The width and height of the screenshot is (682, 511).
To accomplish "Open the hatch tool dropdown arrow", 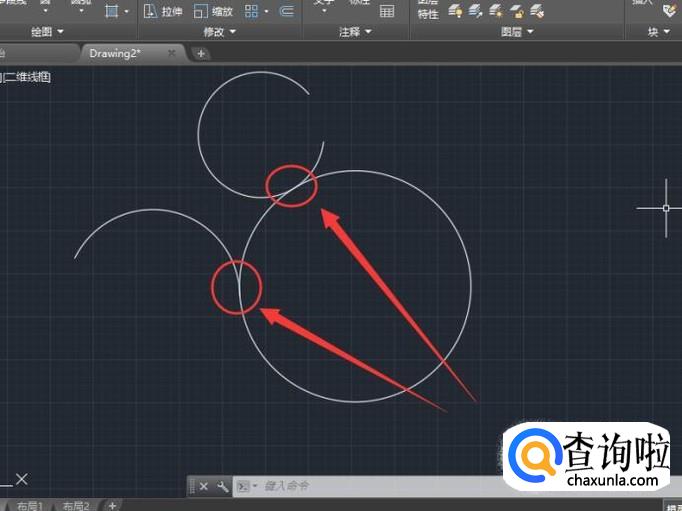I will (127, 12).
